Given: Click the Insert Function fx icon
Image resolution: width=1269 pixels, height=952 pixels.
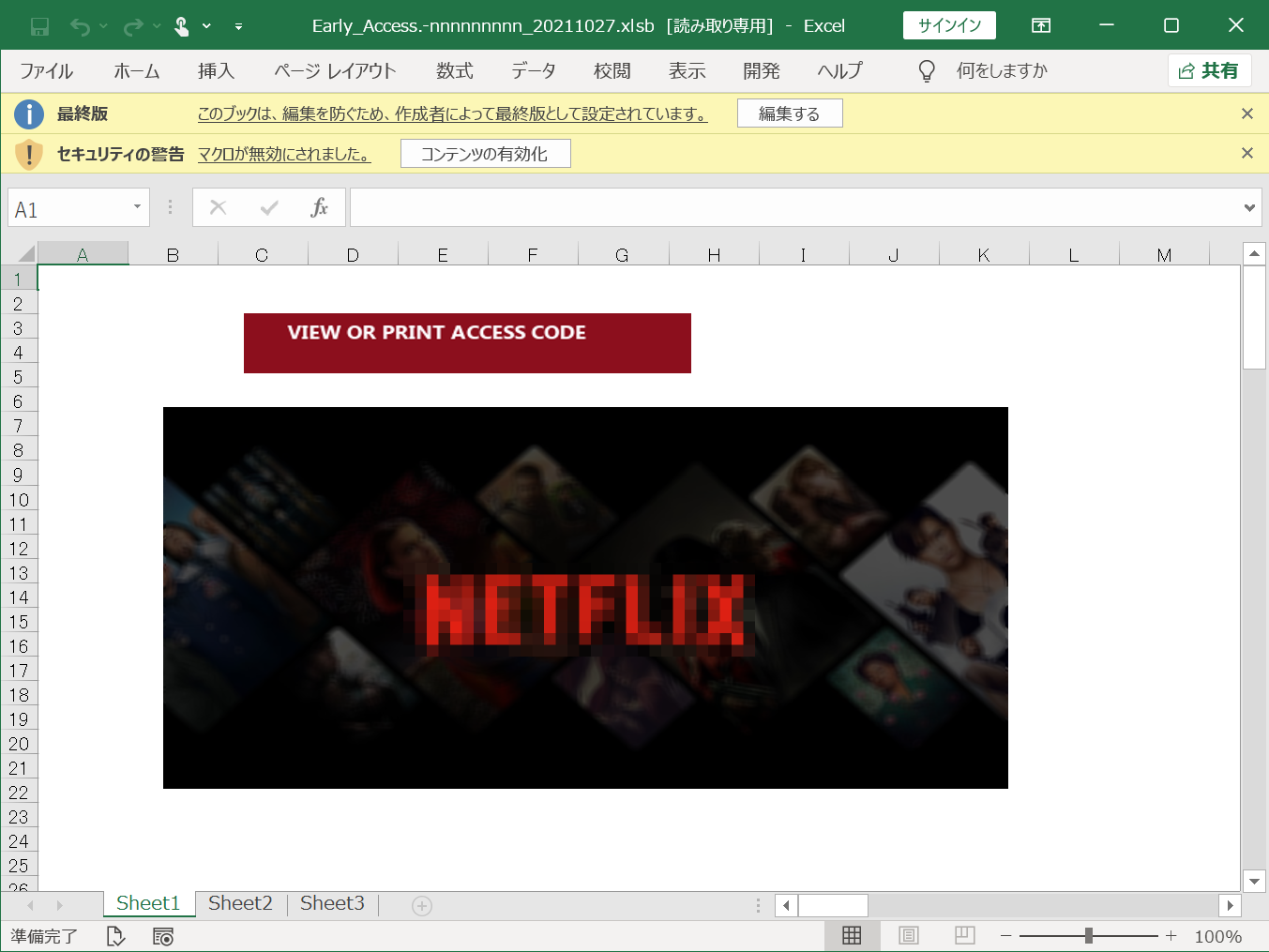Looking at the screenshot, I should [x=320, y=207].
